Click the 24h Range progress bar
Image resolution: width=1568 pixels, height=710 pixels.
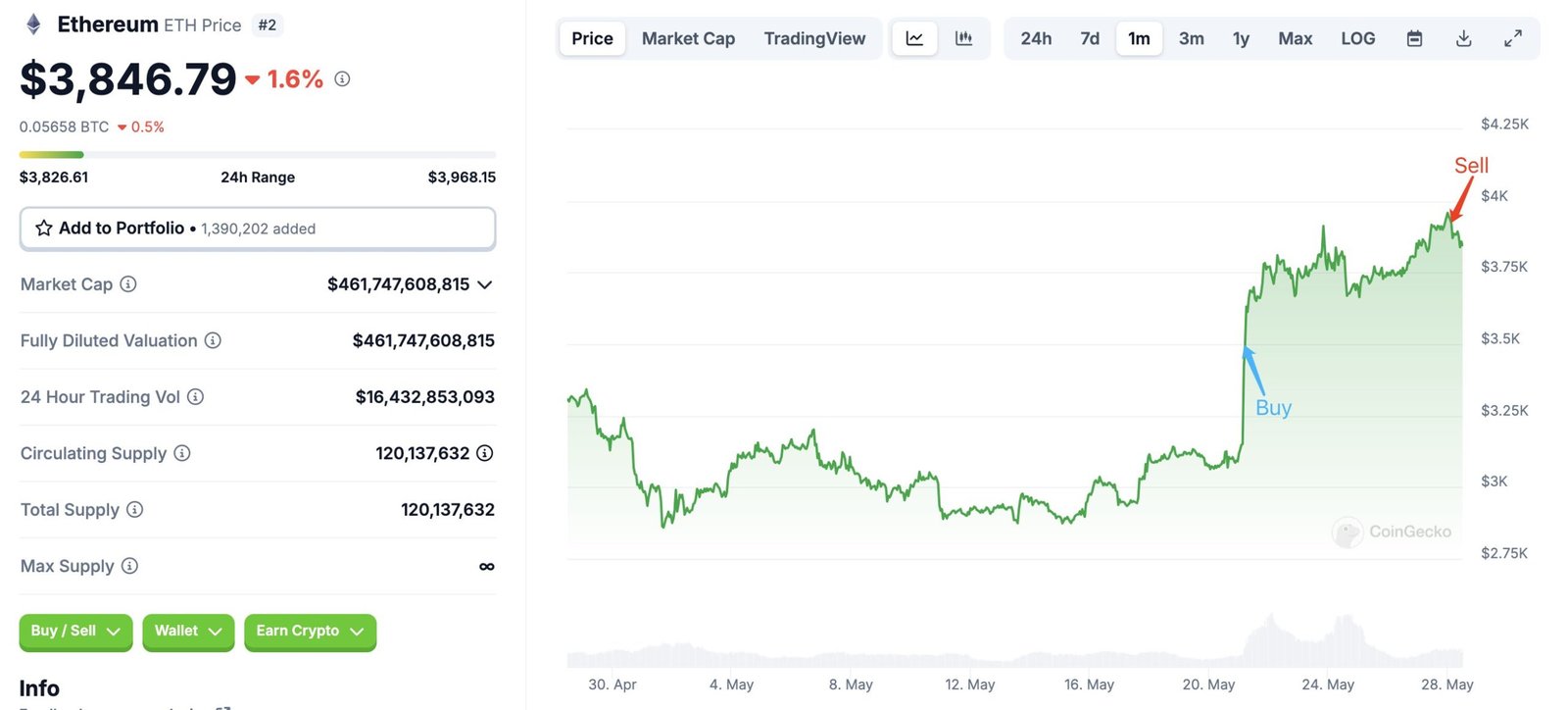coord(258,155)
